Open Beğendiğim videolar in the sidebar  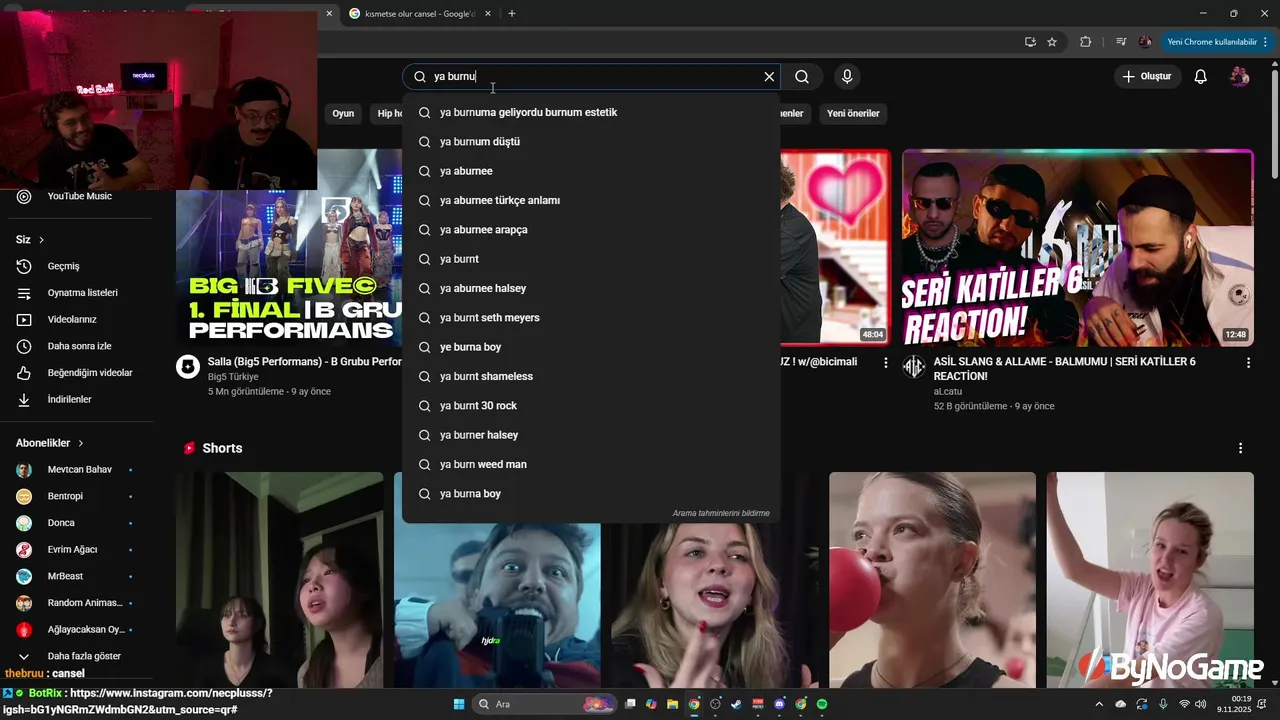(78, 373)
